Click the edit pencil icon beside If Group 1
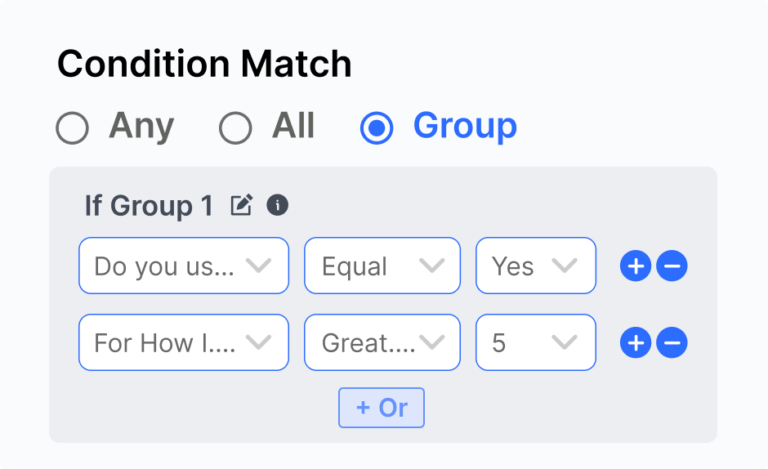Viewport: 768px width, 469px height. pyautogui.click(x=241, y=206)
